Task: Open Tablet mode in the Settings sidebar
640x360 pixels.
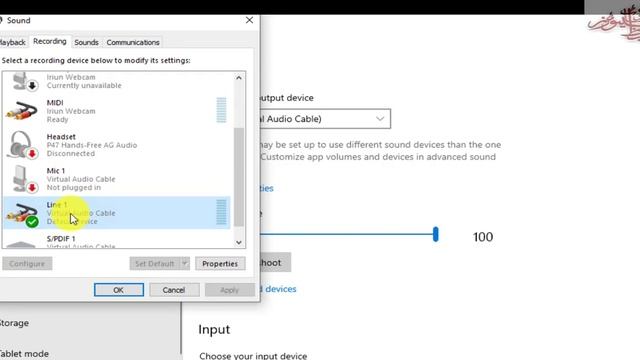Action: [24, 353]
